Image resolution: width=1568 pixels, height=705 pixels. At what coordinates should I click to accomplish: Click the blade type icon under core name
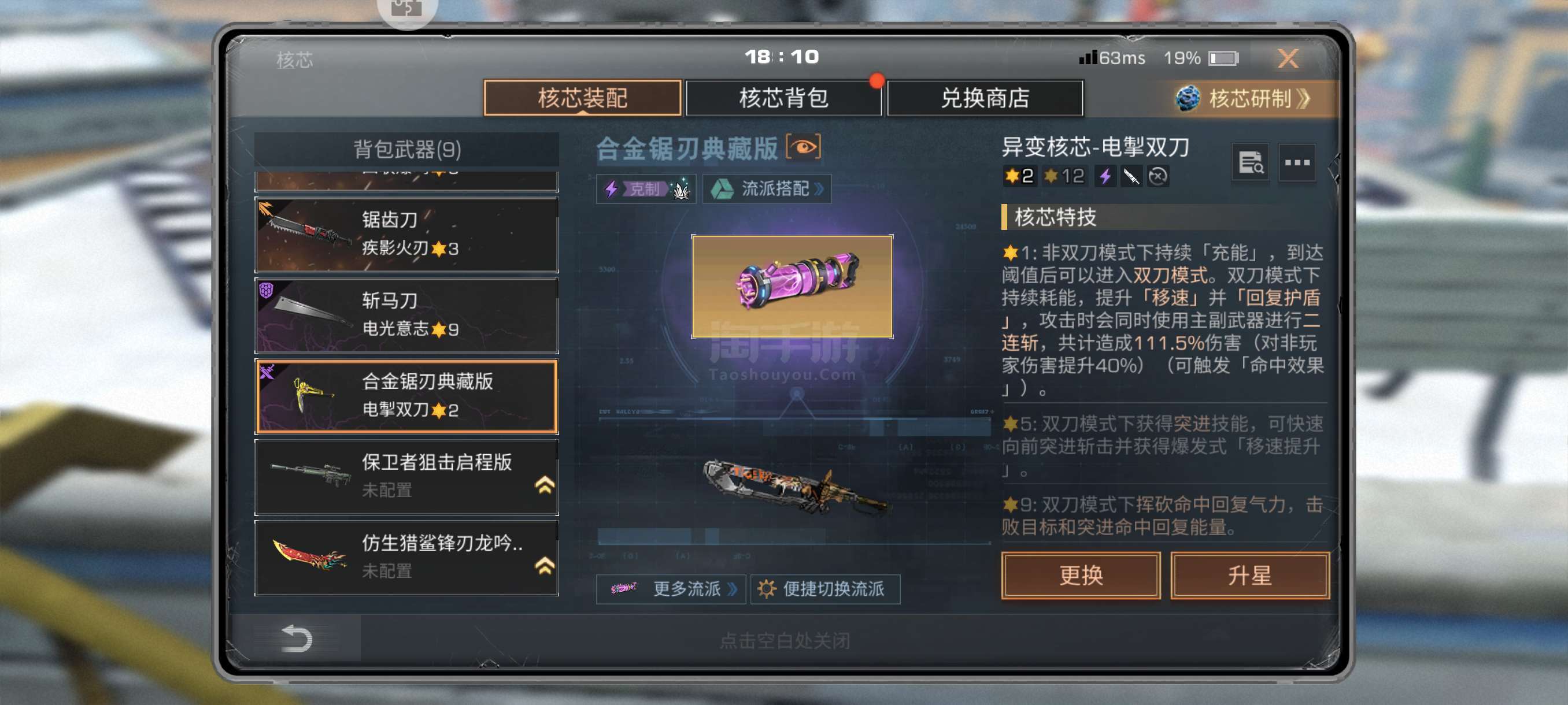pos(1131,176)
